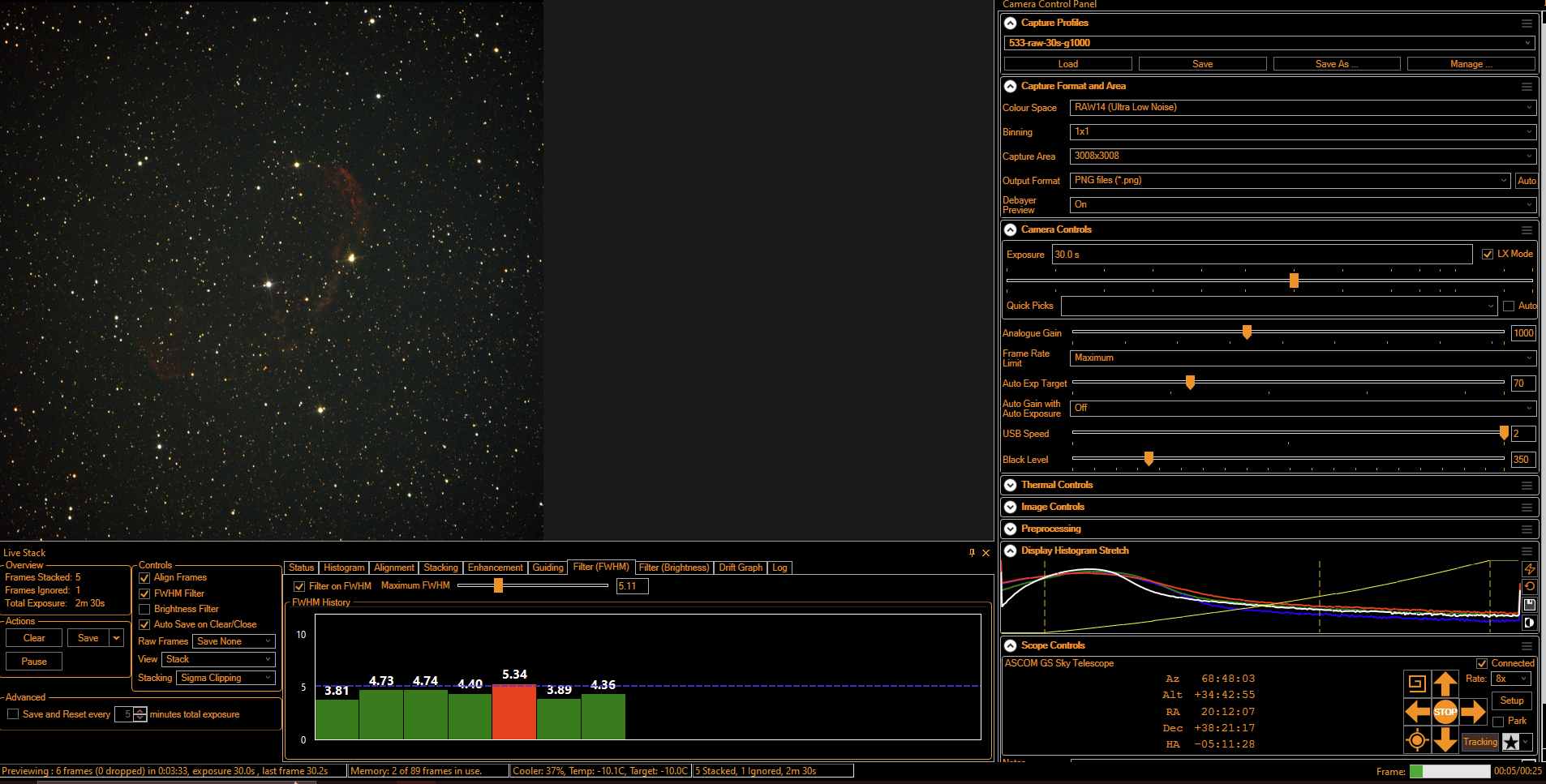Click the spiral search icon in Scope Controls
The height and width of the screenshot is (784, 1546).
coord(1417,683)
